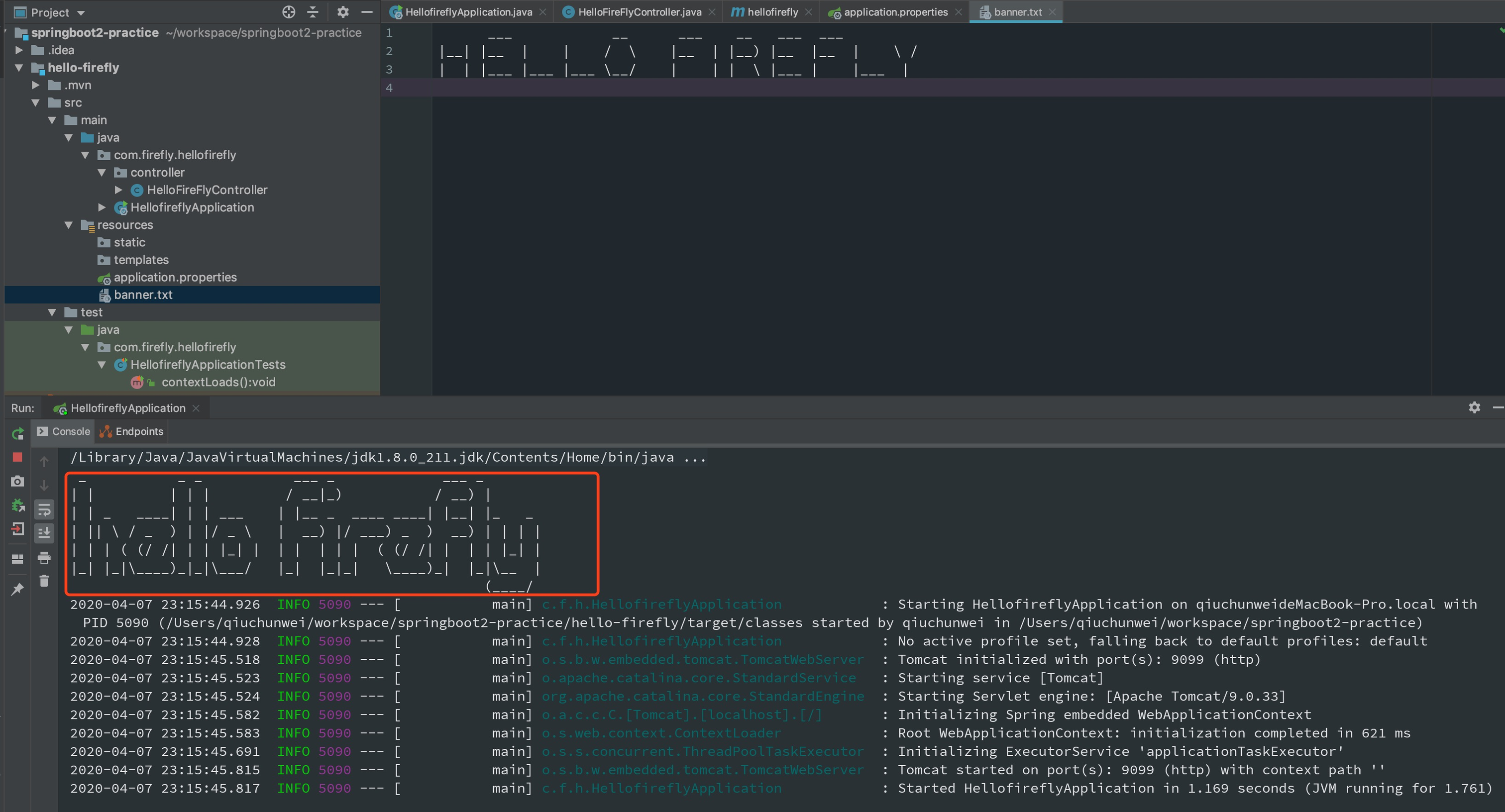The height and width of the screenshot is (812, 1505).
Task: Open the Run panel settings gear
Action: pyautogui.click(x=1474, y=408)
